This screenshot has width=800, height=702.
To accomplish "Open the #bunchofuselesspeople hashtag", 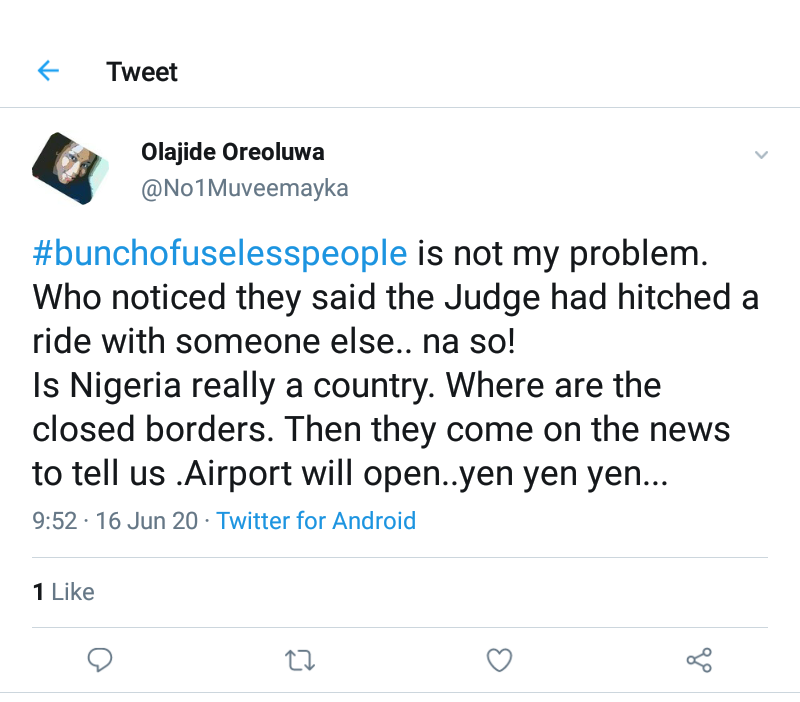I will tap(220, 253).
